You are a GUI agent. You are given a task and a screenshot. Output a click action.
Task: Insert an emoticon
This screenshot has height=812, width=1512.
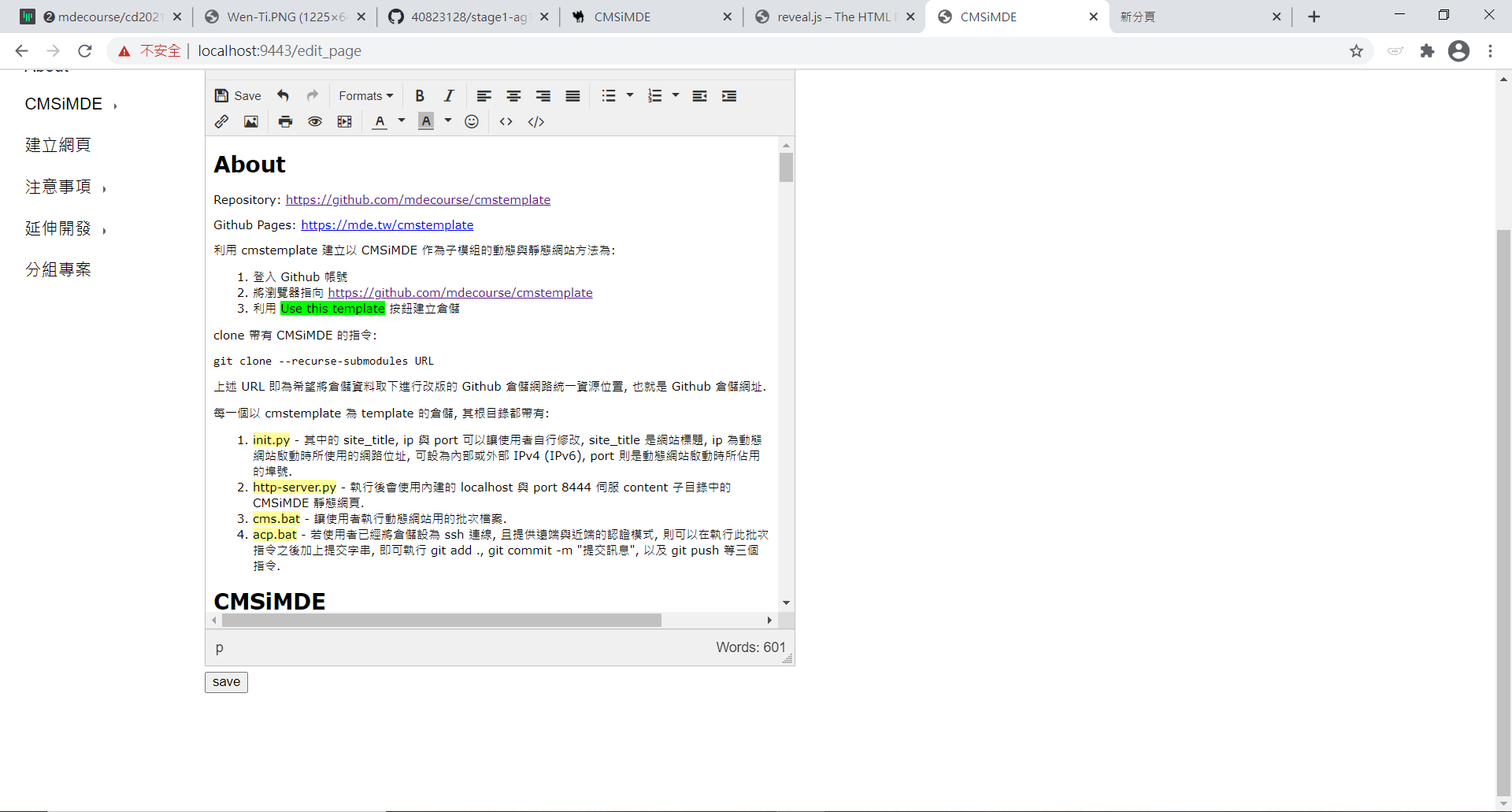point(472,121)
